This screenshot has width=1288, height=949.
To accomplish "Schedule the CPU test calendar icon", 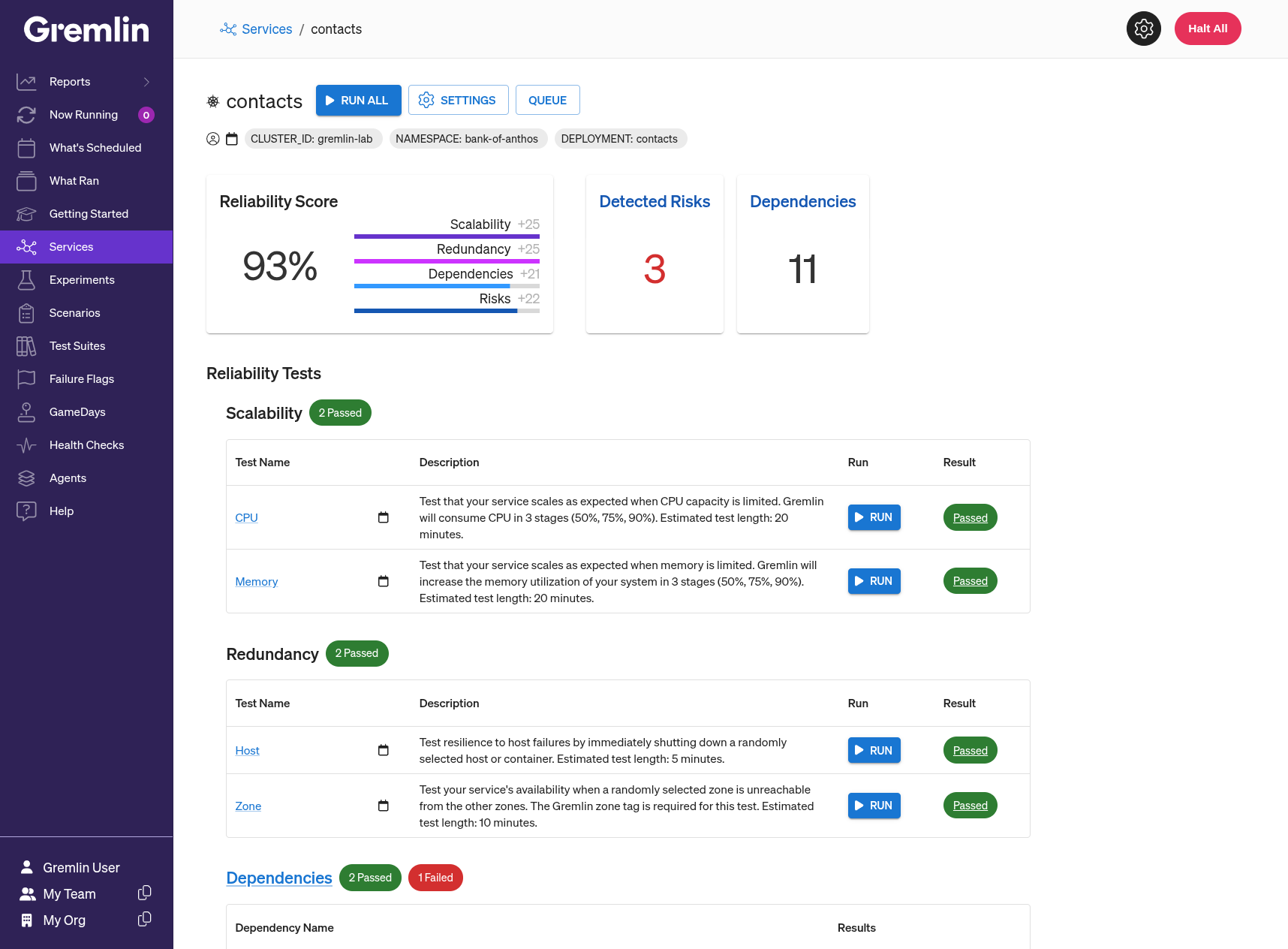I will pyautogui.click(x=384, y=517).
